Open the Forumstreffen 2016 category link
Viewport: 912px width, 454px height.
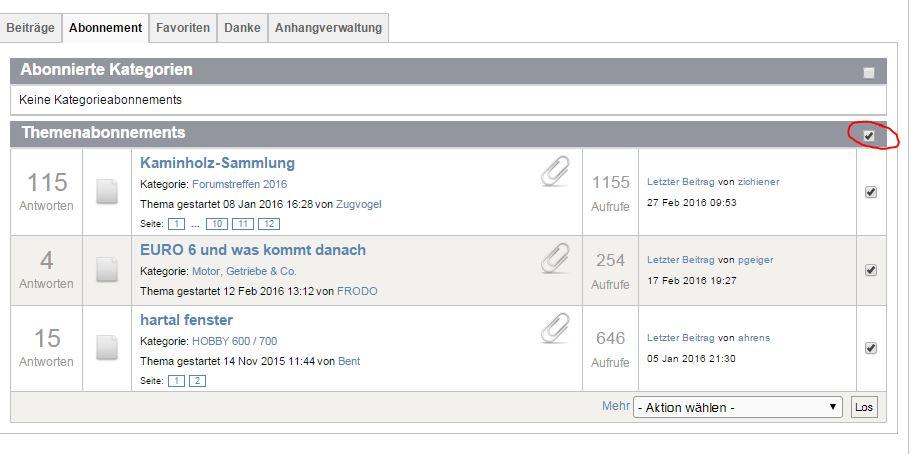(239, 185)
